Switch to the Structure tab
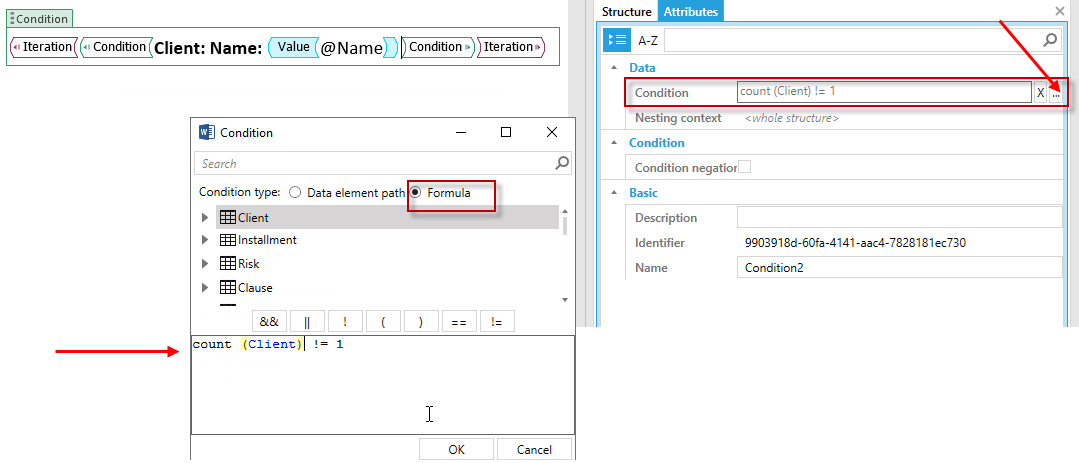 (x=626, y=12)
